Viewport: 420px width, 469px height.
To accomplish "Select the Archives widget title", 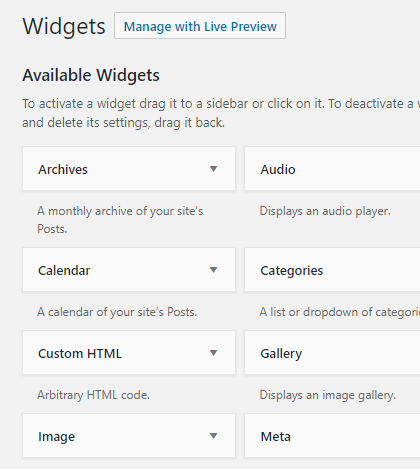I will click(x=63, y=169).
